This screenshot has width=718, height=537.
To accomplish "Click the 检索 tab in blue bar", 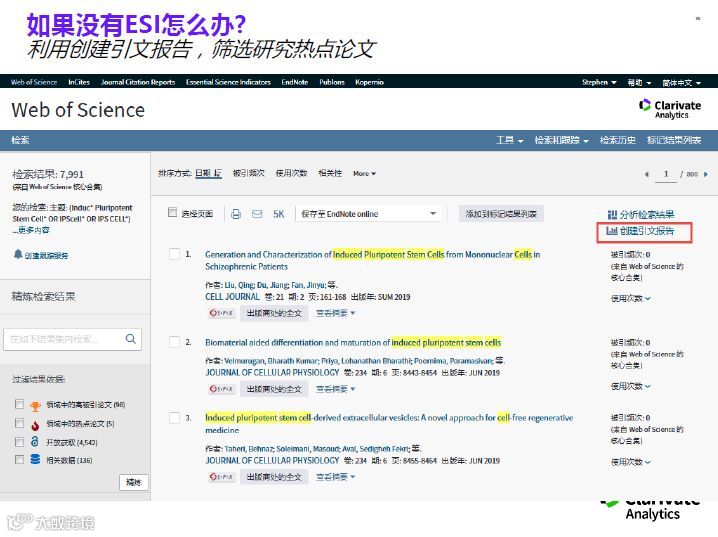I will point(20,140).
